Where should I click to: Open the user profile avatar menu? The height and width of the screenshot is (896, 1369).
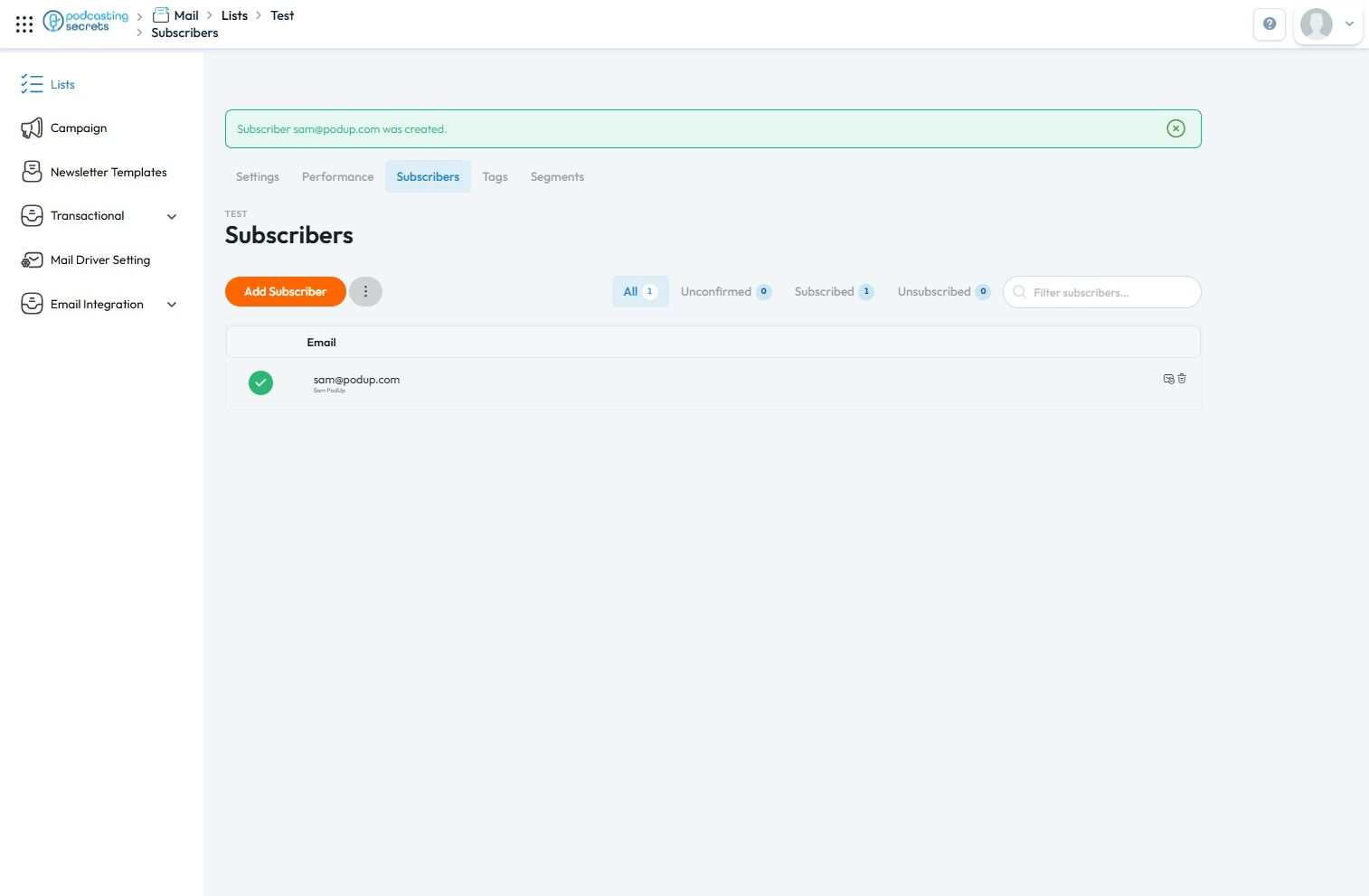pyautogui.click(x=1327, y=24)
